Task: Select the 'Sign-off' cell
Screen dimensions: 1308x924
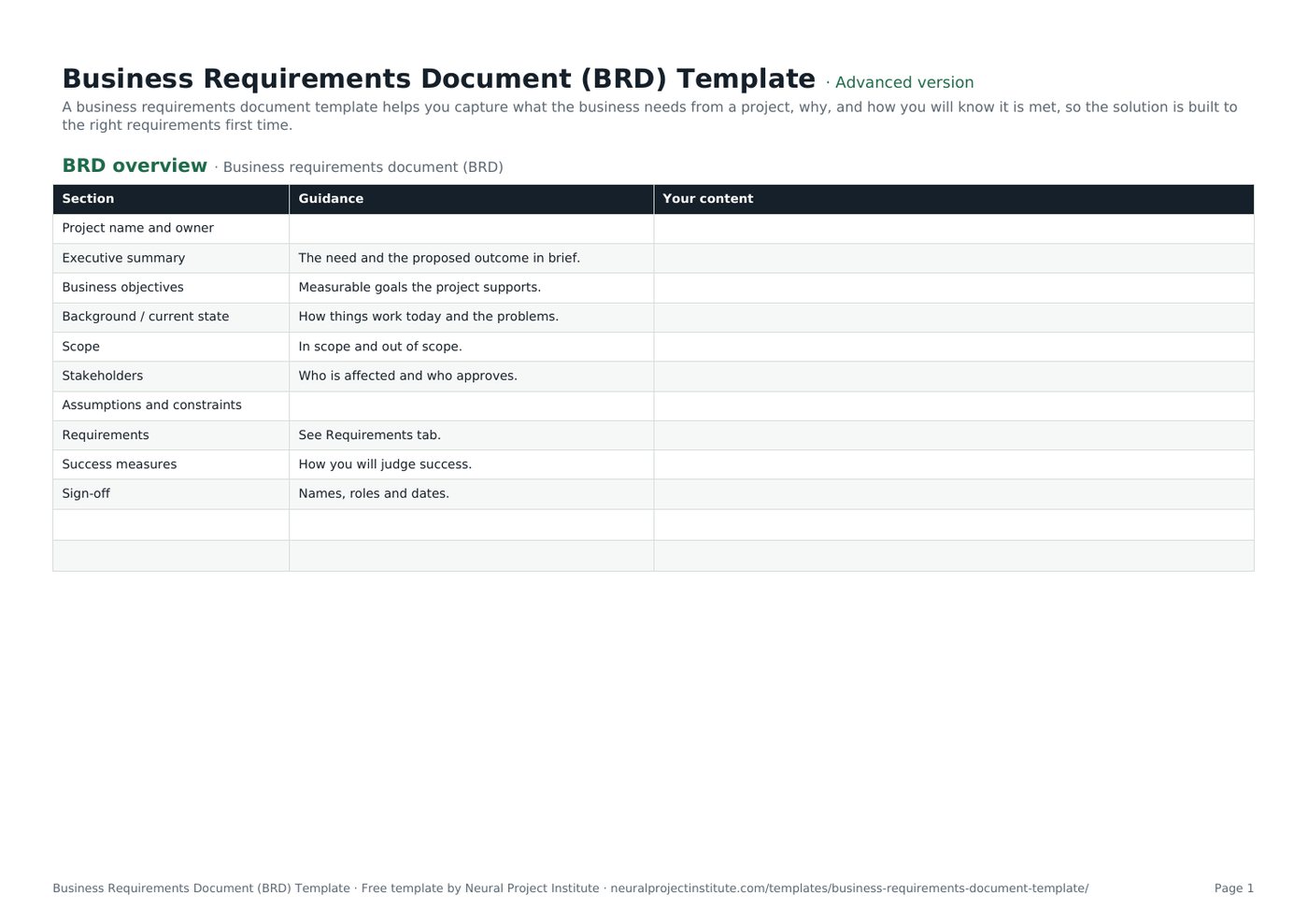Action: click(171, 494)
